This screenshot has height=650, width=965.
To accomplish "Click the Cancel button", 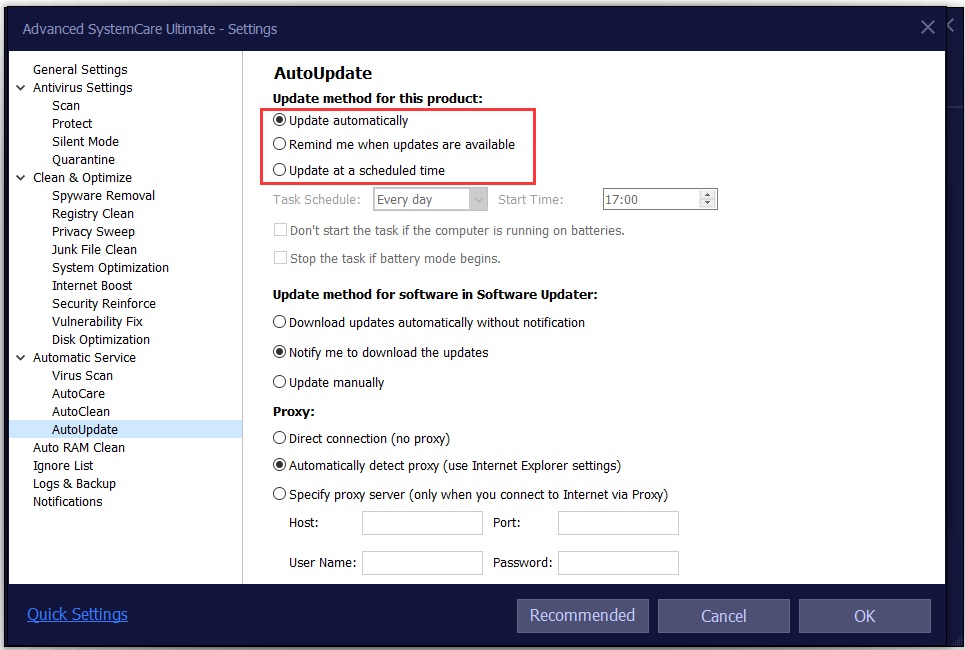I will pyautogui.click(x=723, y=616).
